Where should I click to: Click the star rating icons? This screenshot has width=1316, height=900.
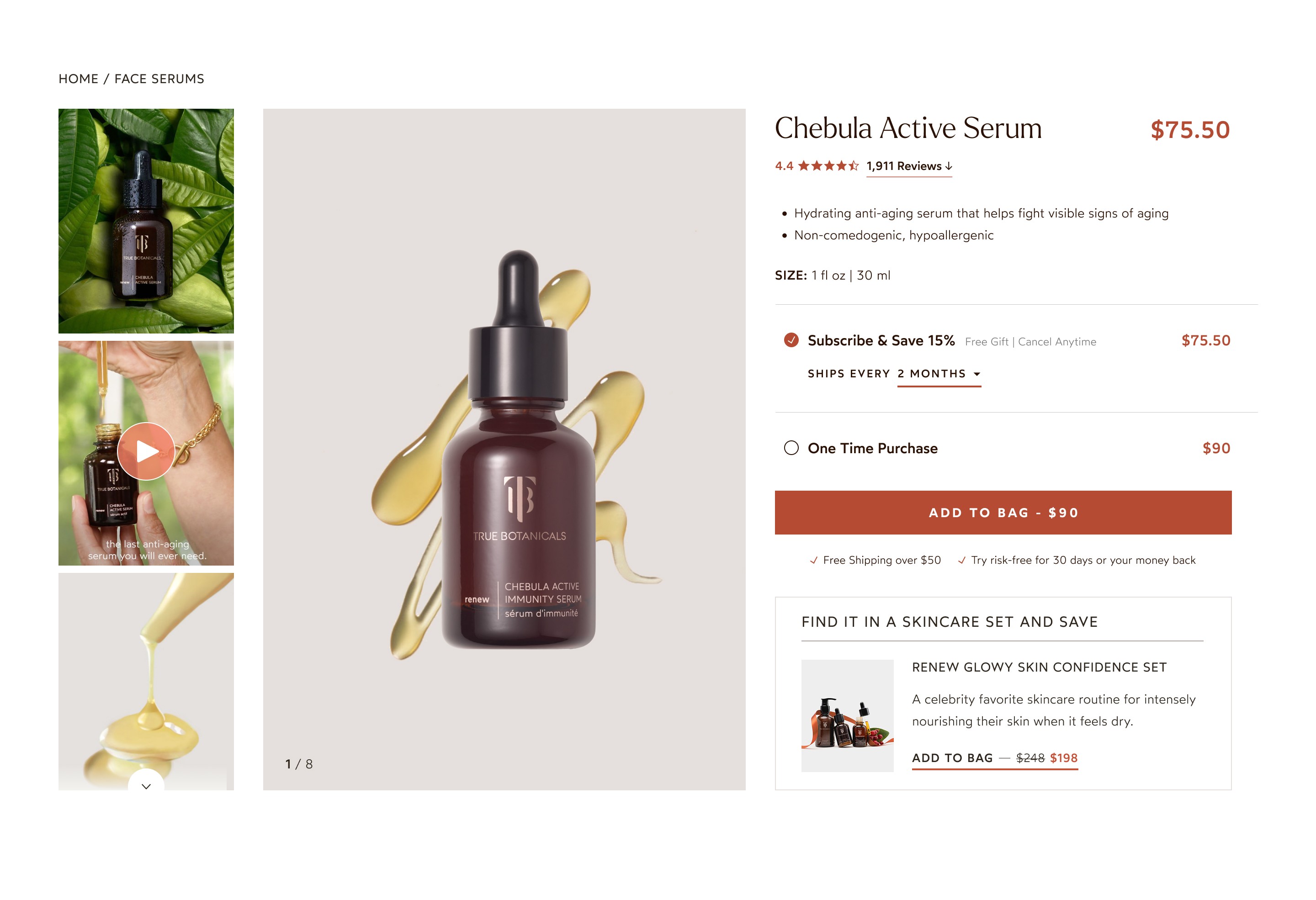pyautogui.click(x=828, y=166)
